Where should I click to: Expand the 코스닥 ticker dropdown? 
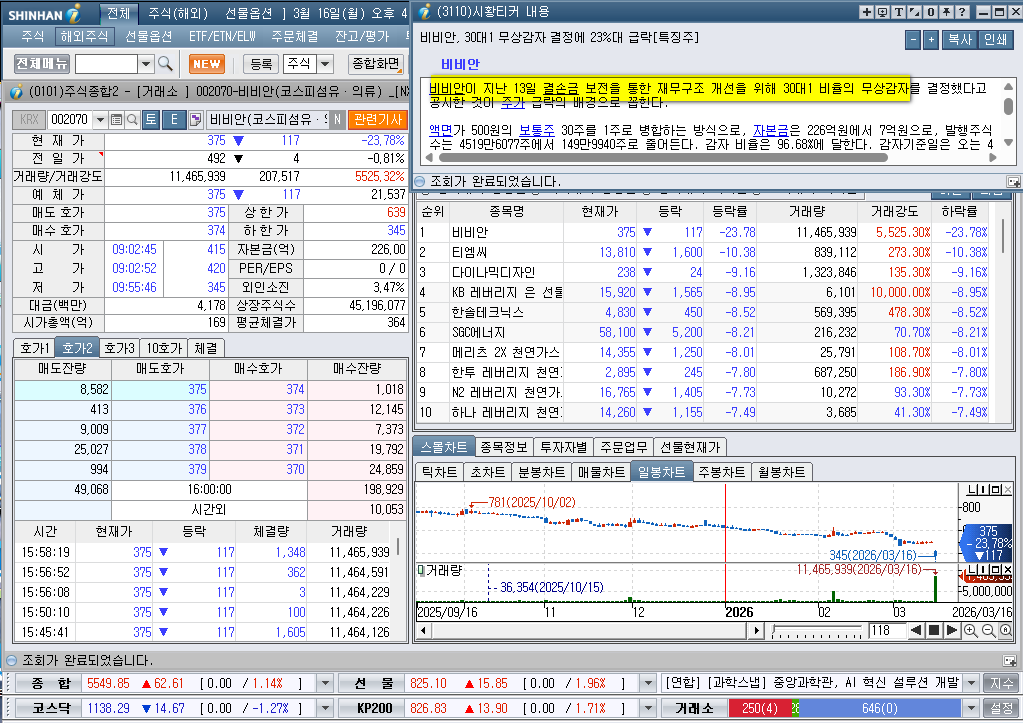pyautogui.click(x=325, y=708)
